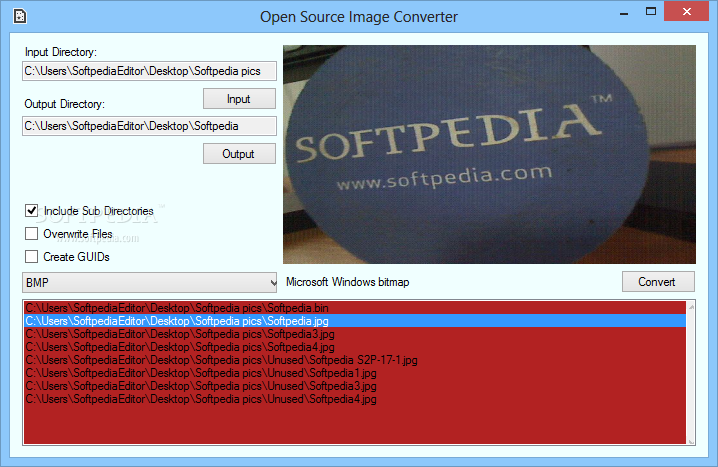Minimize the Open Source Image Converter window
Screen dimensions: 718x467
click(624, 12)
